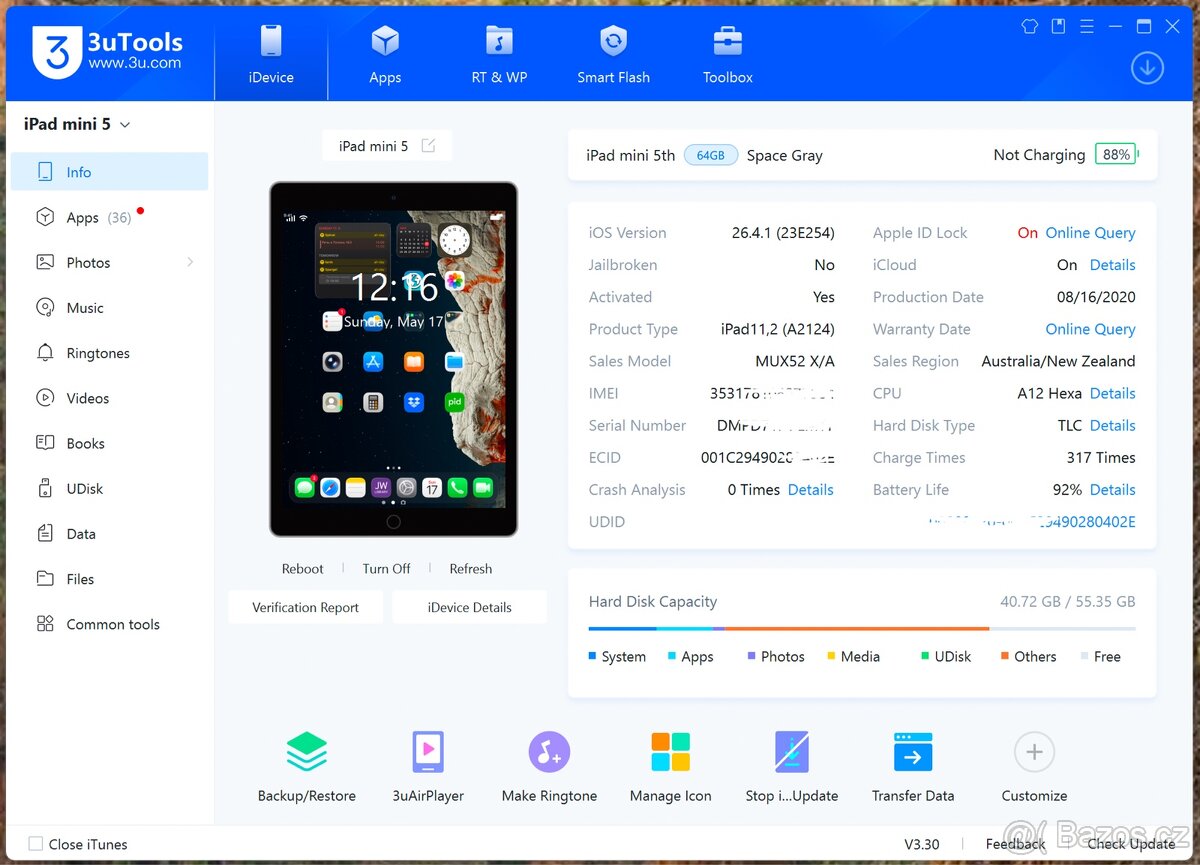Open Battery Life Details link
1200x865 pixels.
[x=1112, y=489]
